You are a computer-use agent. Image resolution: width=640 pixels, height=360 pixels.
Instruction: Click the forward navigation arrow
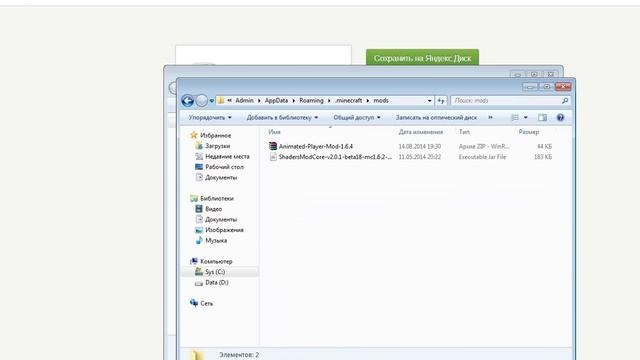(x=201, y=100)
